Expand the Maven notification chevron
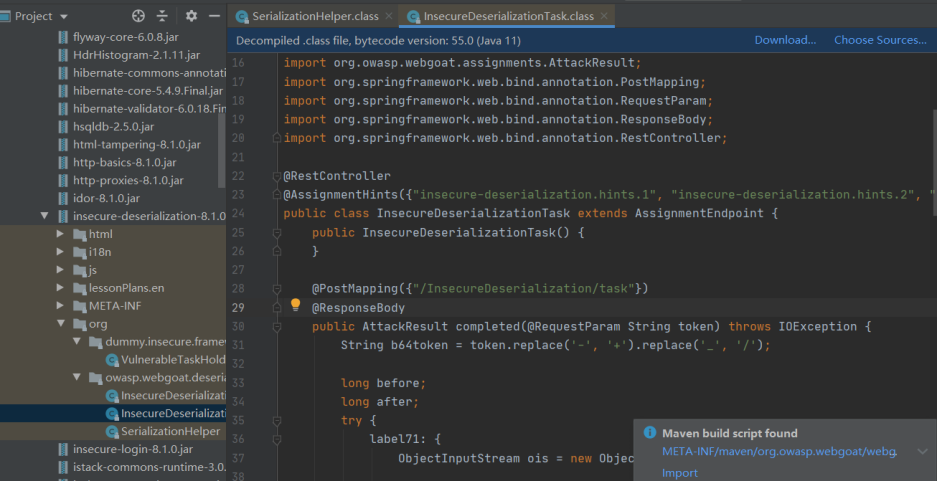Viewport: 937px width, 481px height. tap(922, 452)
